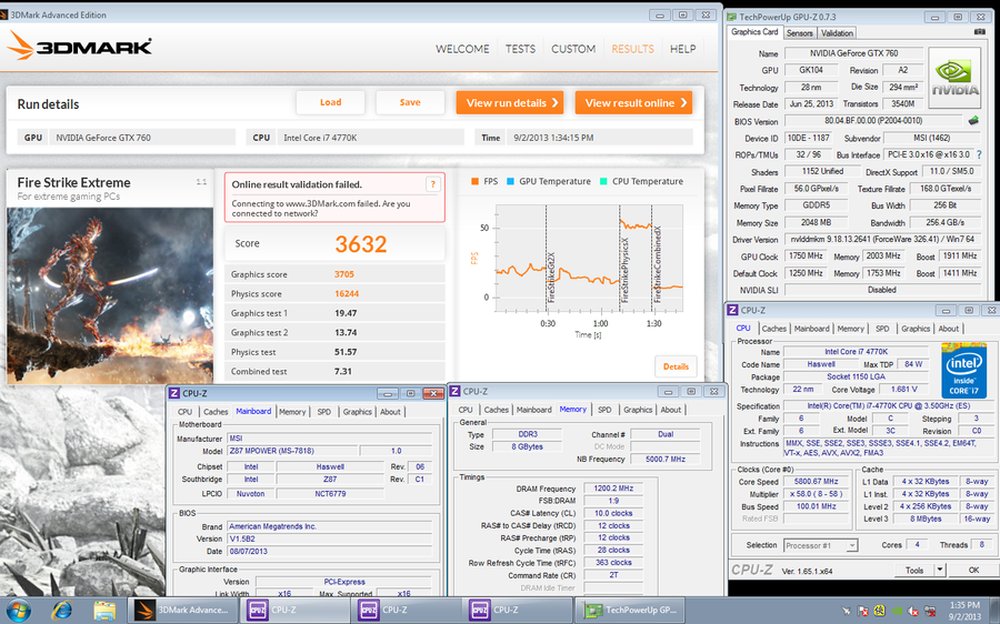Click the OK button in CPU-Z
The height and width of the screenshot is (624, 1000).
tap(974, 570)
